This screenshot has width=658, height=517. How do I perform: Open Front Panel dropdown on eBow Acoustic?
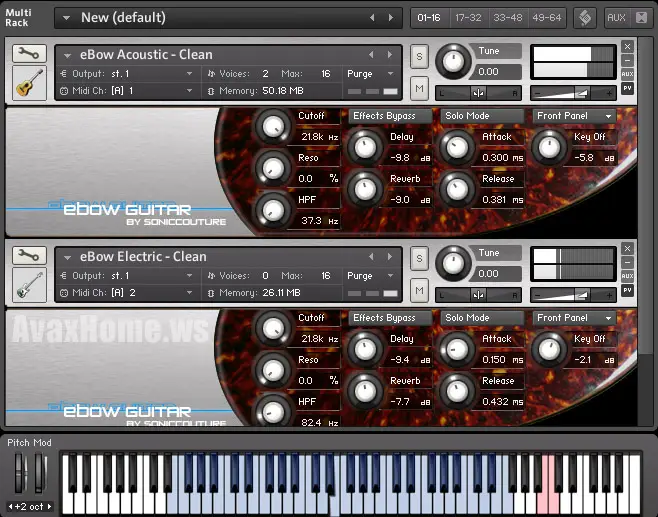pyautogui.click(x=574, y=116)
